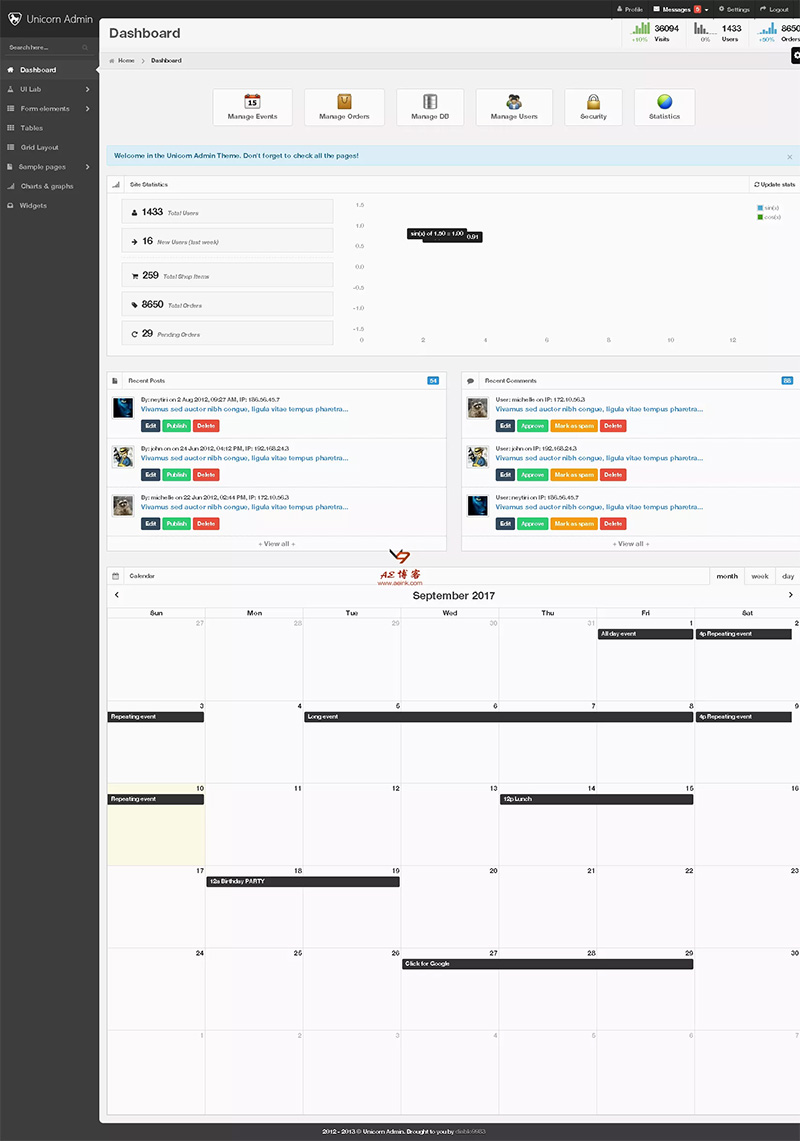The width and height of the screenshot is (800, 1141).
Task: Click Edit on neytiri's post
Action: coord(151,426)
